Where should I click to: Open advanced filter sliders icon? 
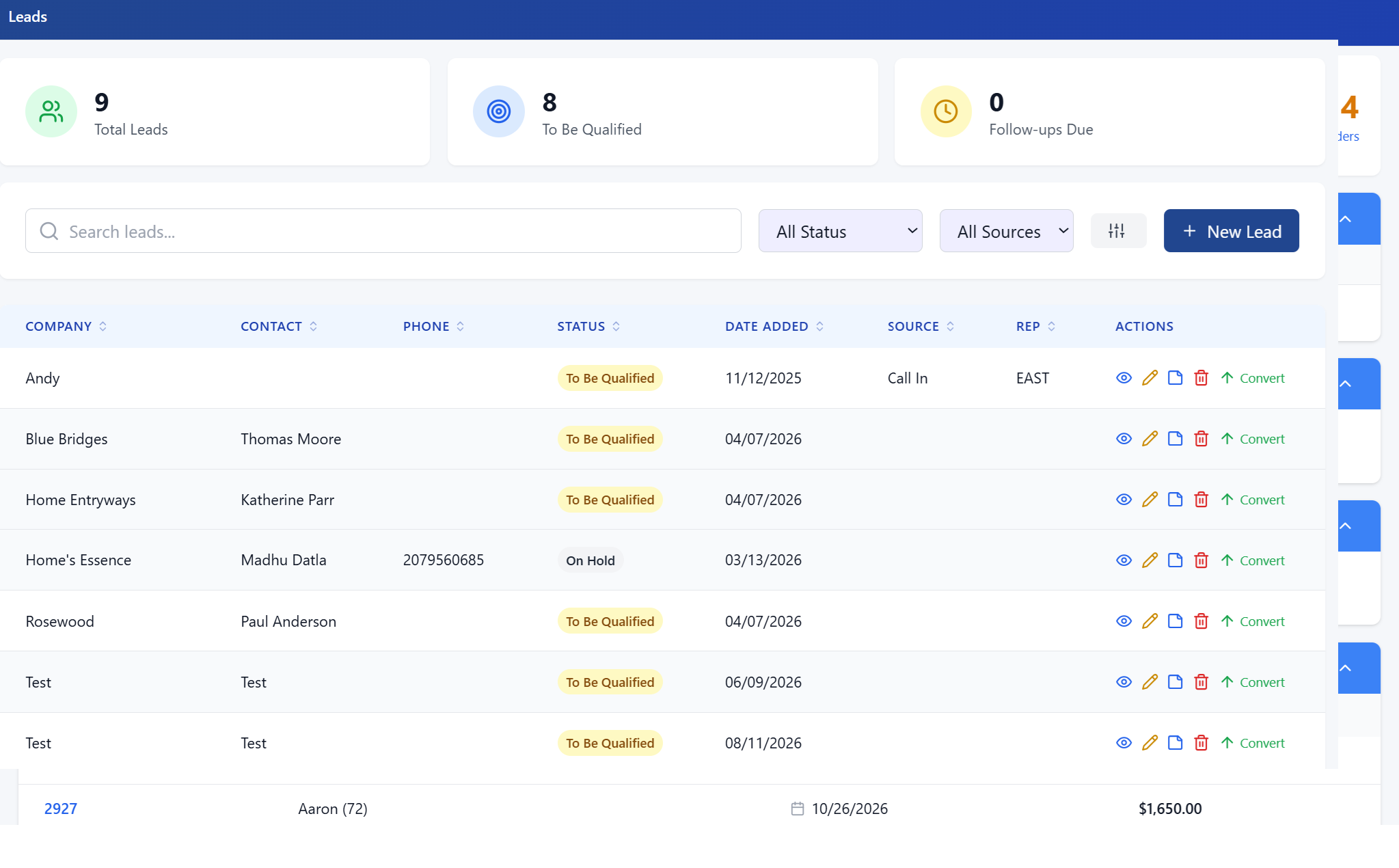(x=1117, y=231)
